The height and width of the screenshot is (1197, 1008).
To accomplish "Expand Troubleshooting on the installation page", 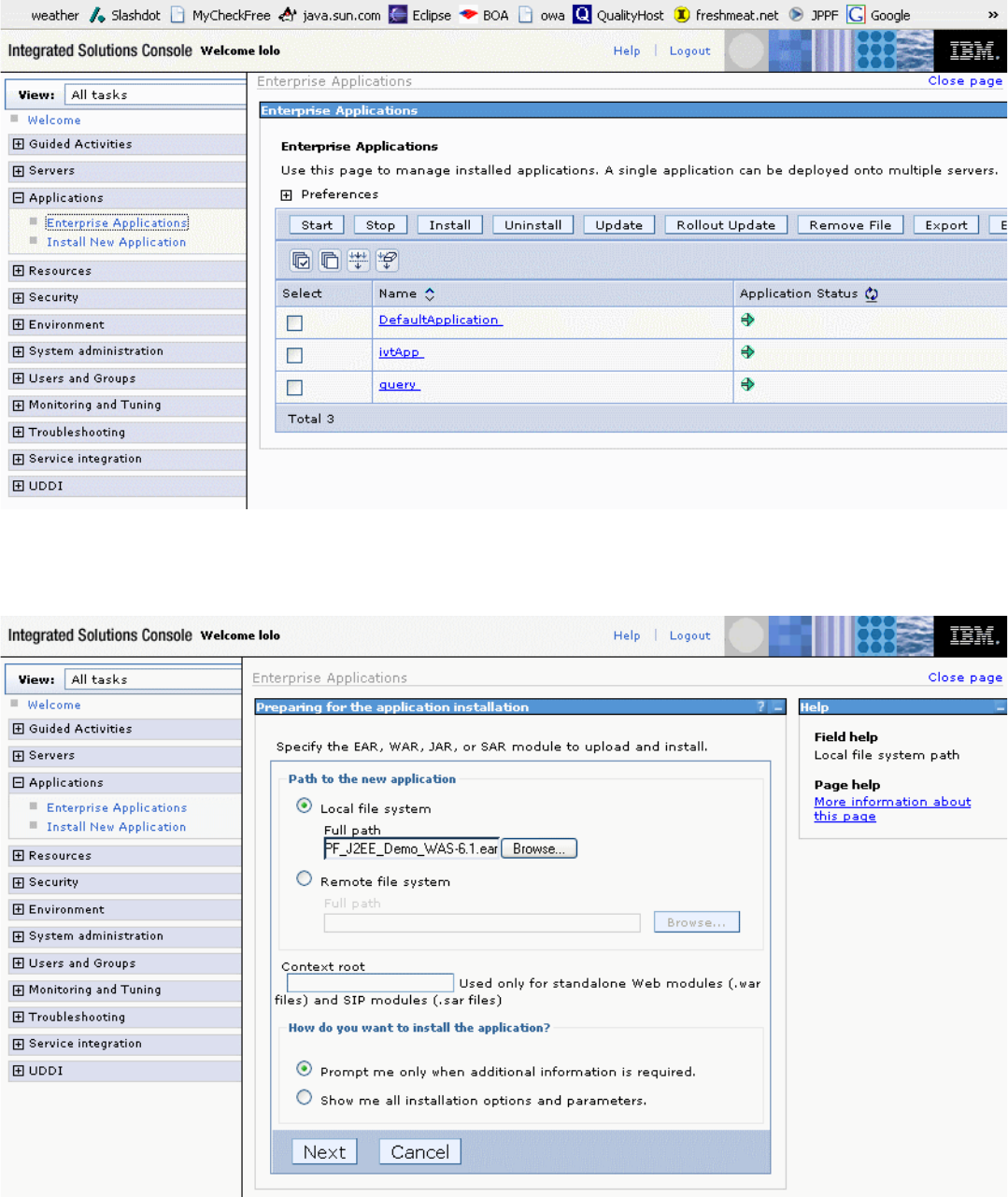I will [18, 1017].
